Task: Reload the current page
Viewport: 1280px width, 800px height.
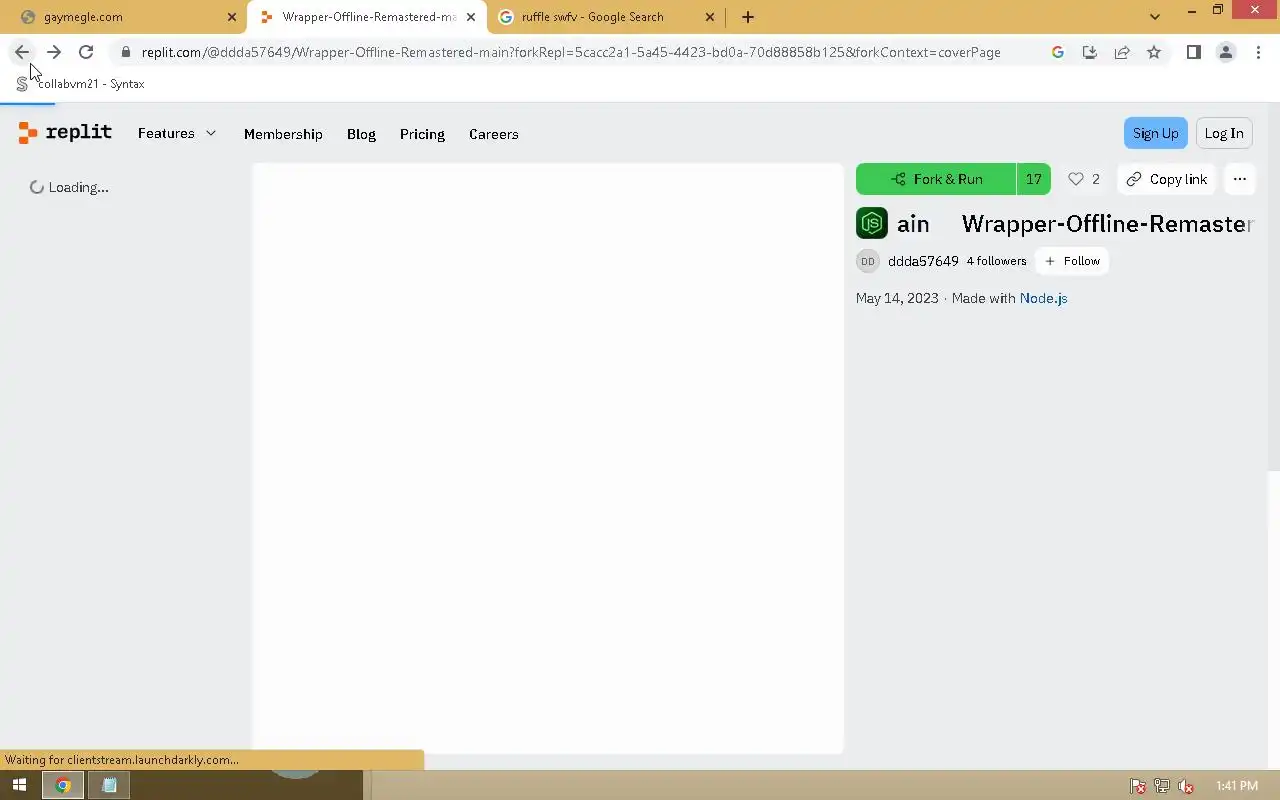Action: [86, 52]
